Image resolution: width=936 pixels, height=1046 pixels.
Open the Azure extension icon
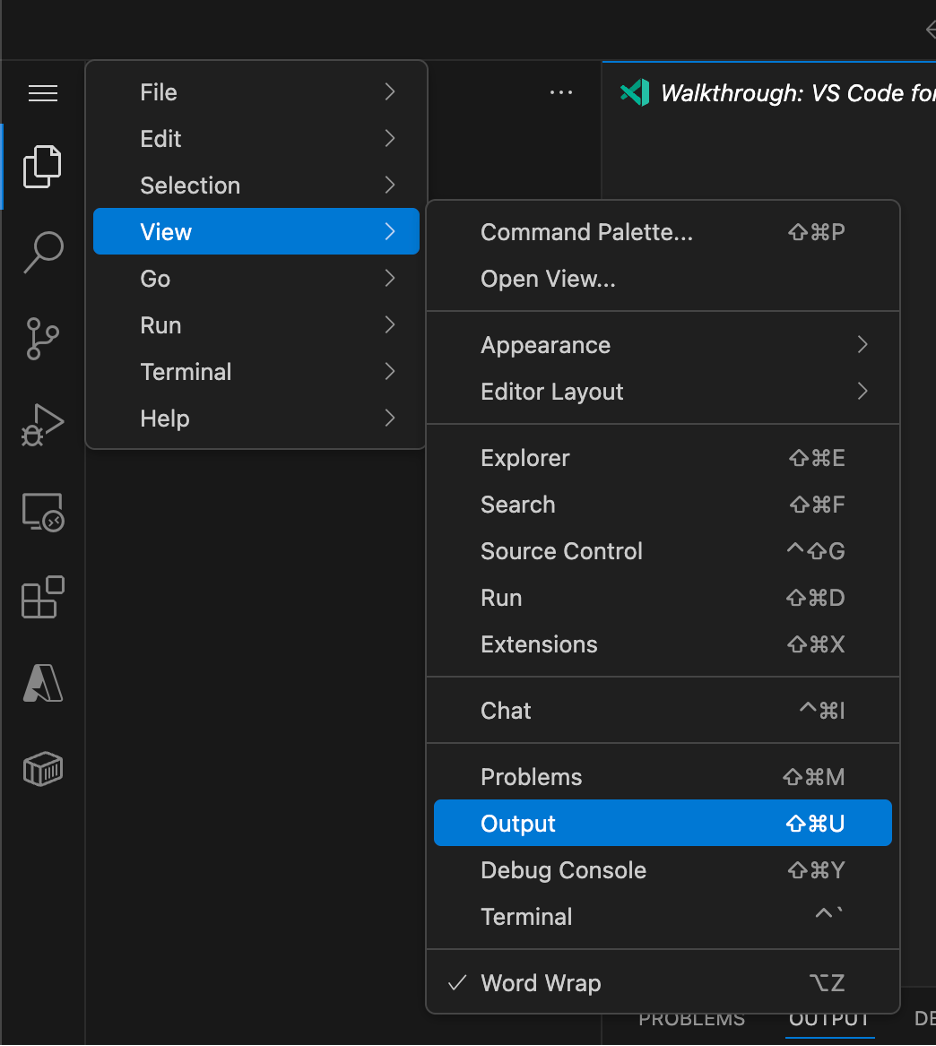42,684
